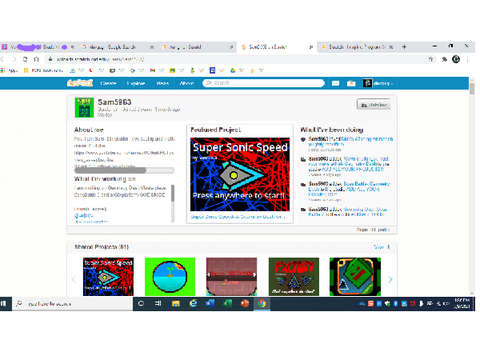Open File Explorer from the taskbar

coord(176,304)
